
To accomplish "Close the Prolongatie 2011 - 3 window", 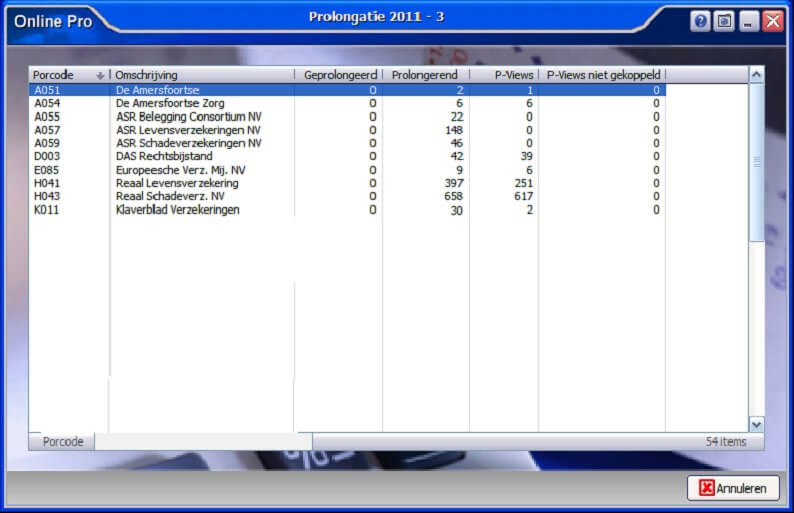I will (x=773, y=21).
